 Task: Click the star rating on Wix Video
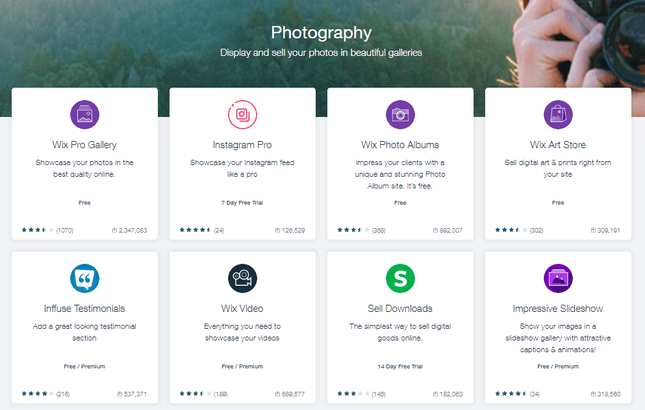(196, 394)
